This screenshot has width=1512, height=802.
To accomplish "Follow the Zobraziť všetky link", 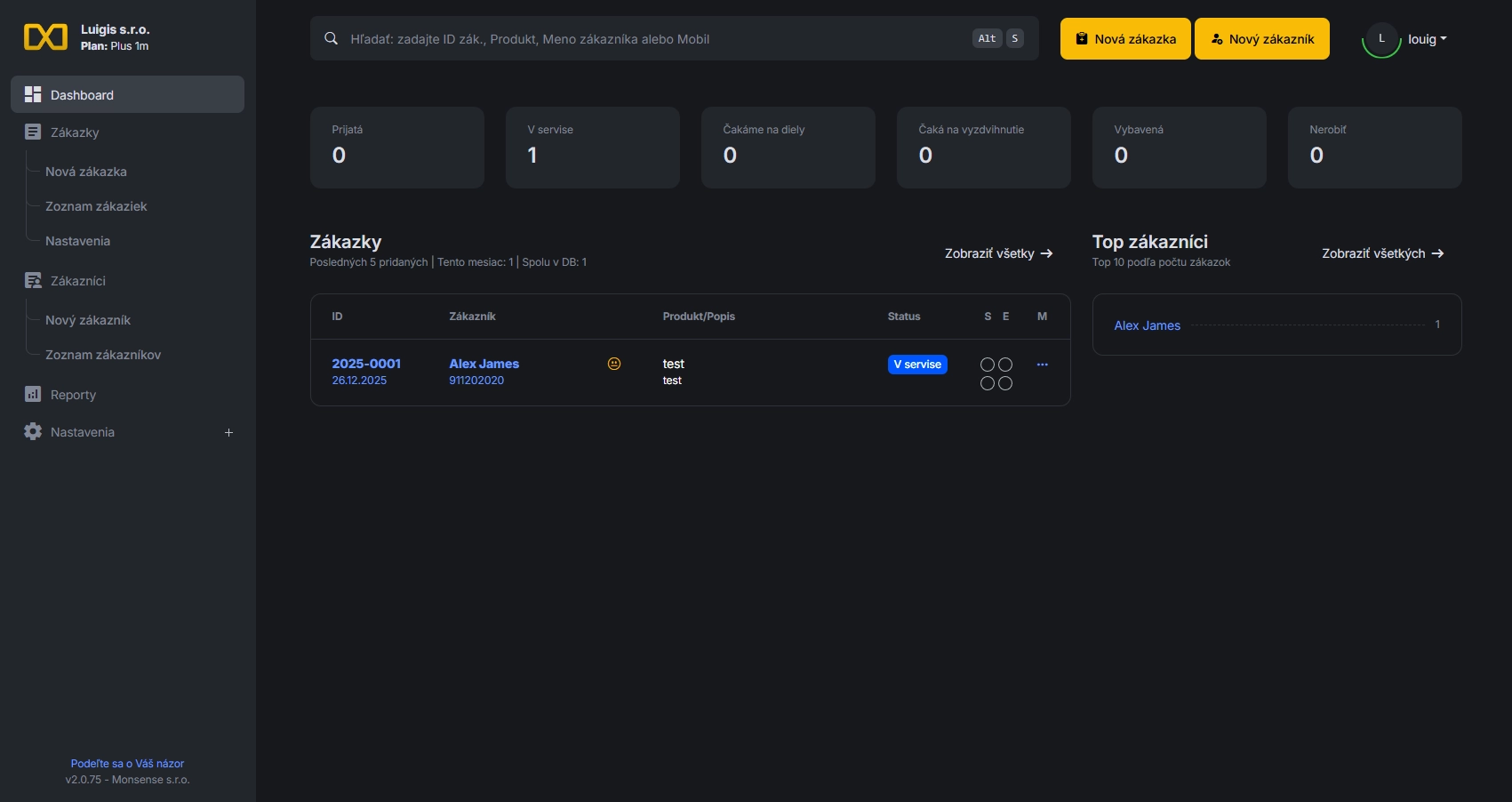I will click(998, 253).
